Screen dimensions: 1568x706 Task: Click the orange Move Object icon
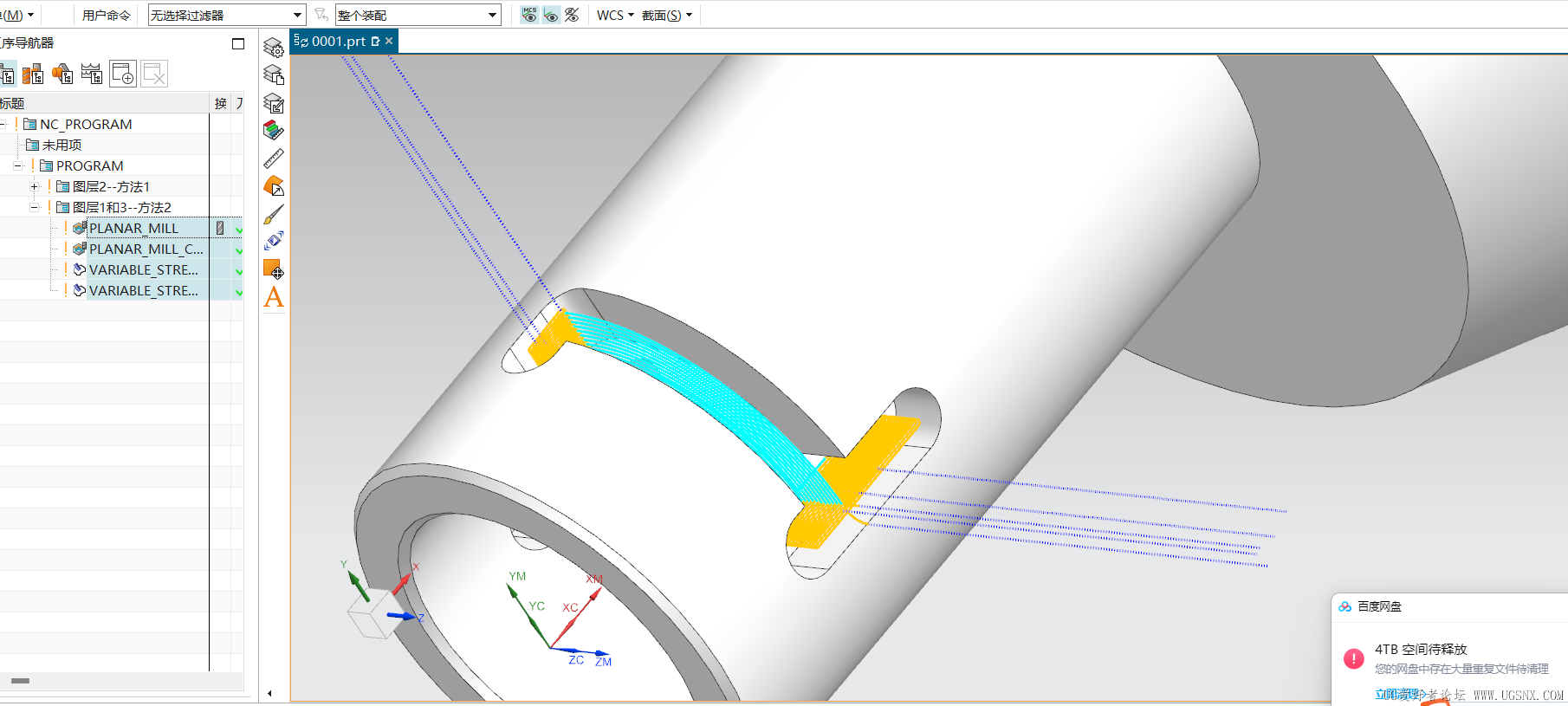[274, 269]
